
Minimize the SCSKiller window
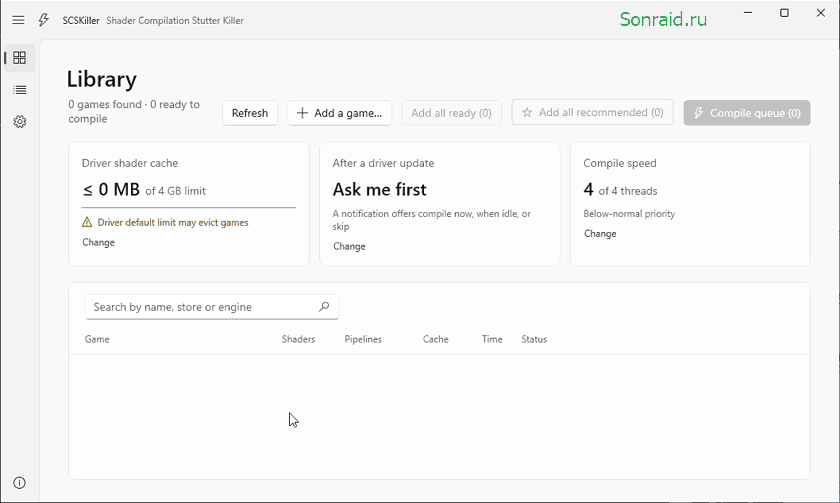(x=748, y=13)
